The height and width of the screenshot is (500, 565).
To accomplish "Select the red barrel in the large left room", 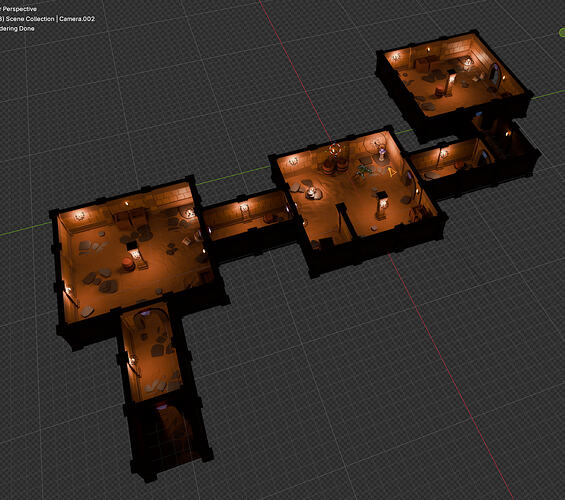I will click(x=127, y=264).
